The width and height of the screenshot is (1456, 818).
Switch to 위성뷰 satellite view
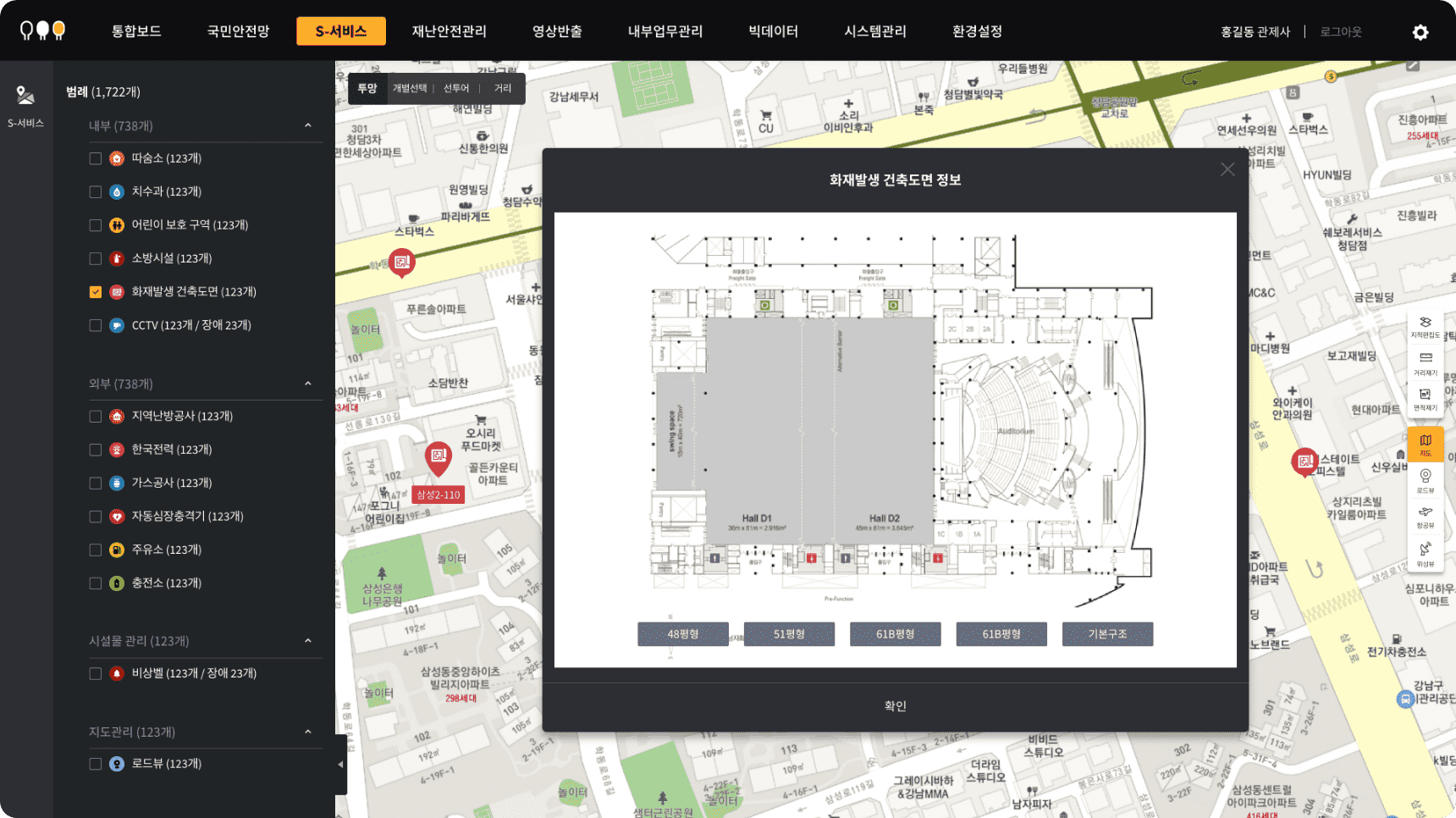click(x=1426, y=555)
